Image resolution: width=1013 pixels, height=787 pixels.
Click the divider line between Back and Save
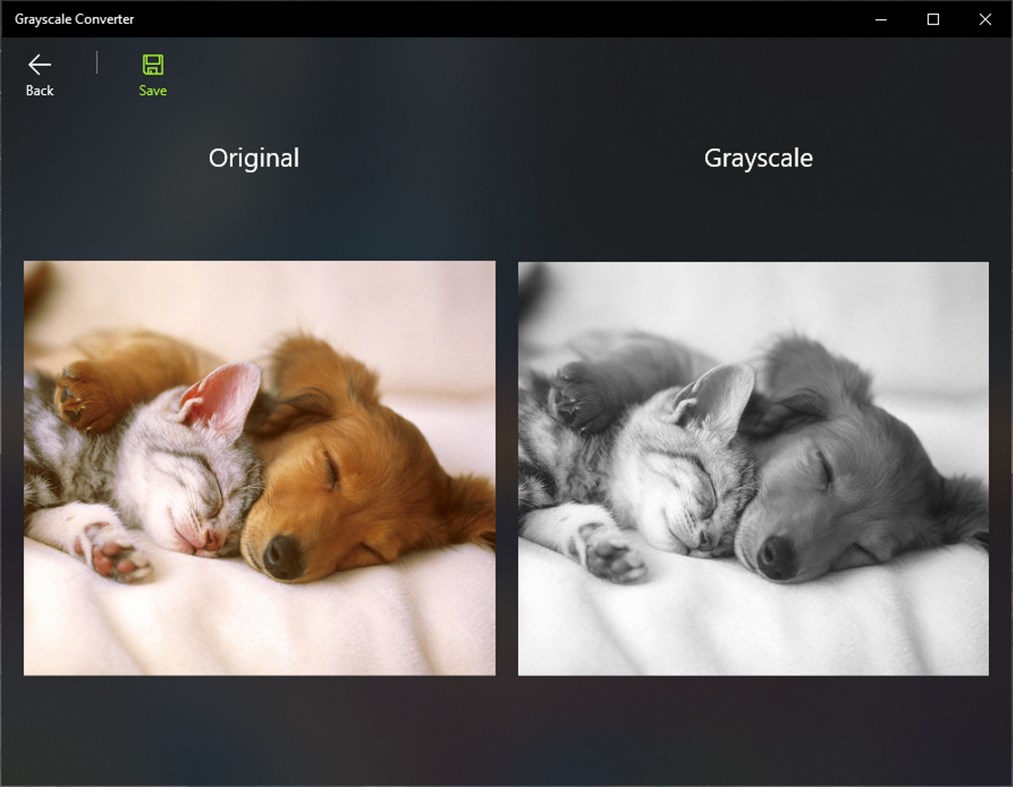tap(97, 64)
